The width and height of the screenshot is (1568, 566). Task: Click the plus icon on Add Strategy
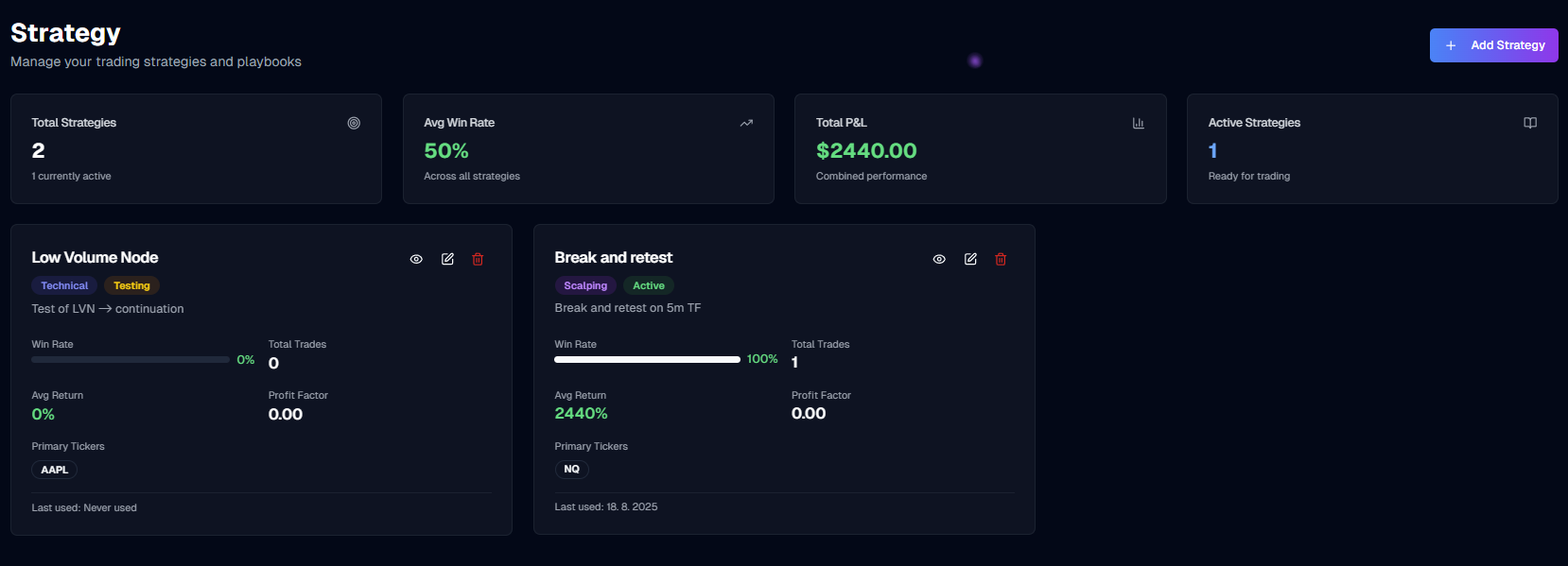1451,45
